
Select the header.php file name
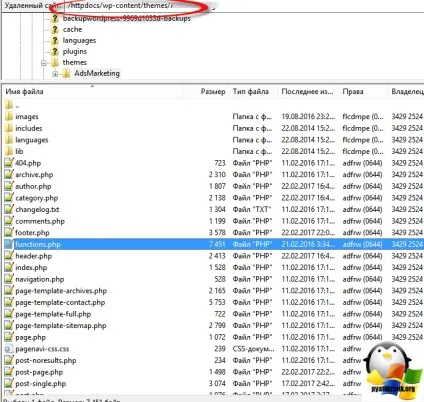coord(34,256)
